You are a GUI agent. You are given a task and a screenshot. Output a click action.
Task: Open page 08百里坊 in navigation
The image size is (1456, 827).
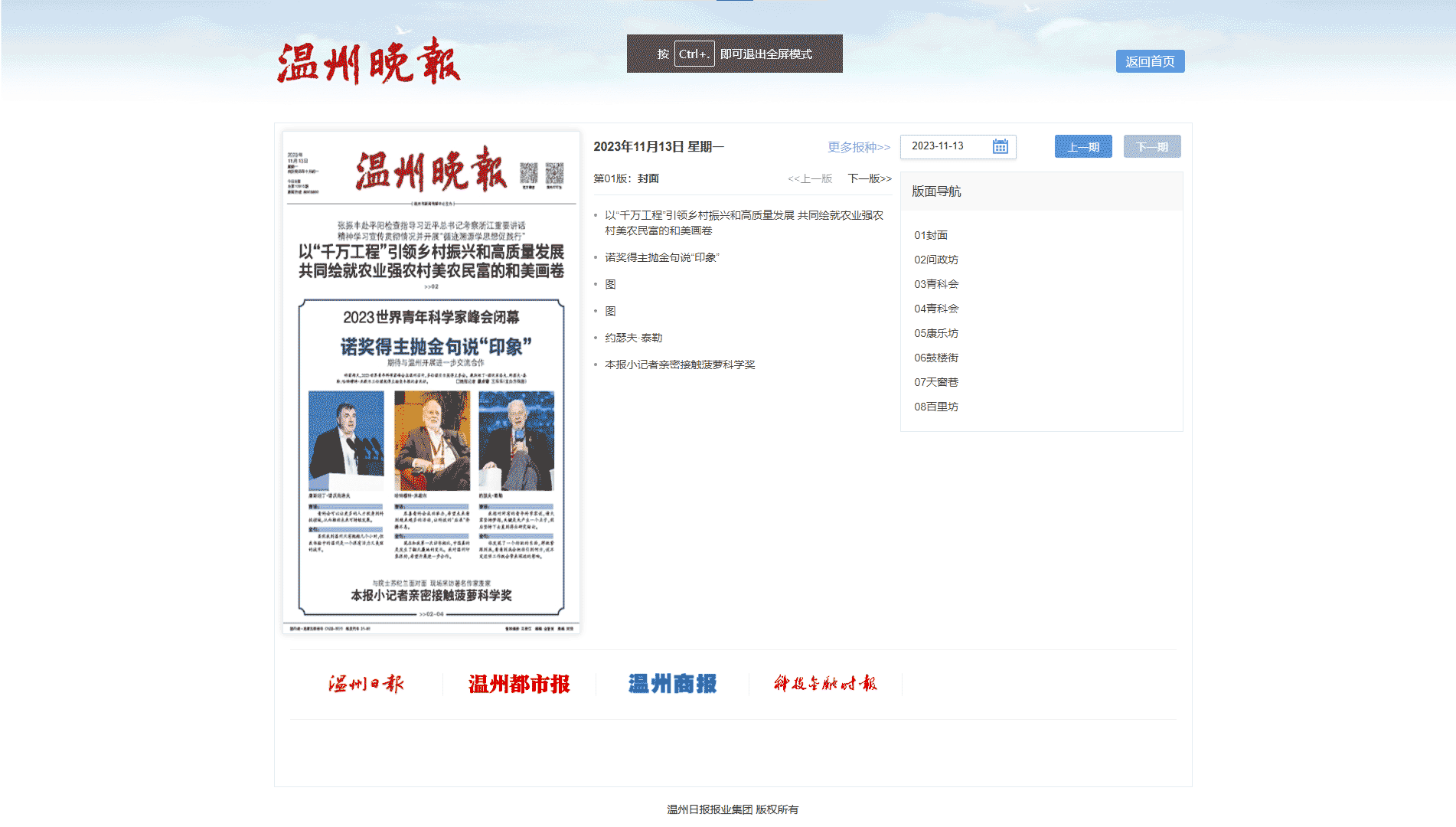936,407
